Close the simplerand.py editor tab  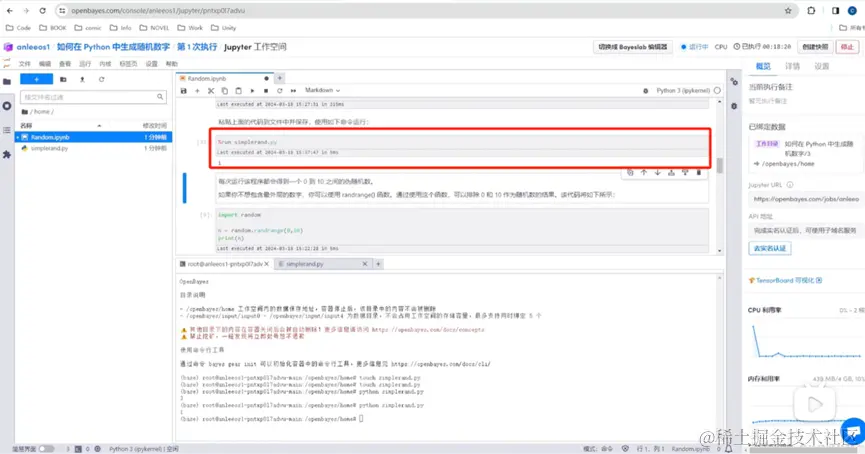coord(365,264)
